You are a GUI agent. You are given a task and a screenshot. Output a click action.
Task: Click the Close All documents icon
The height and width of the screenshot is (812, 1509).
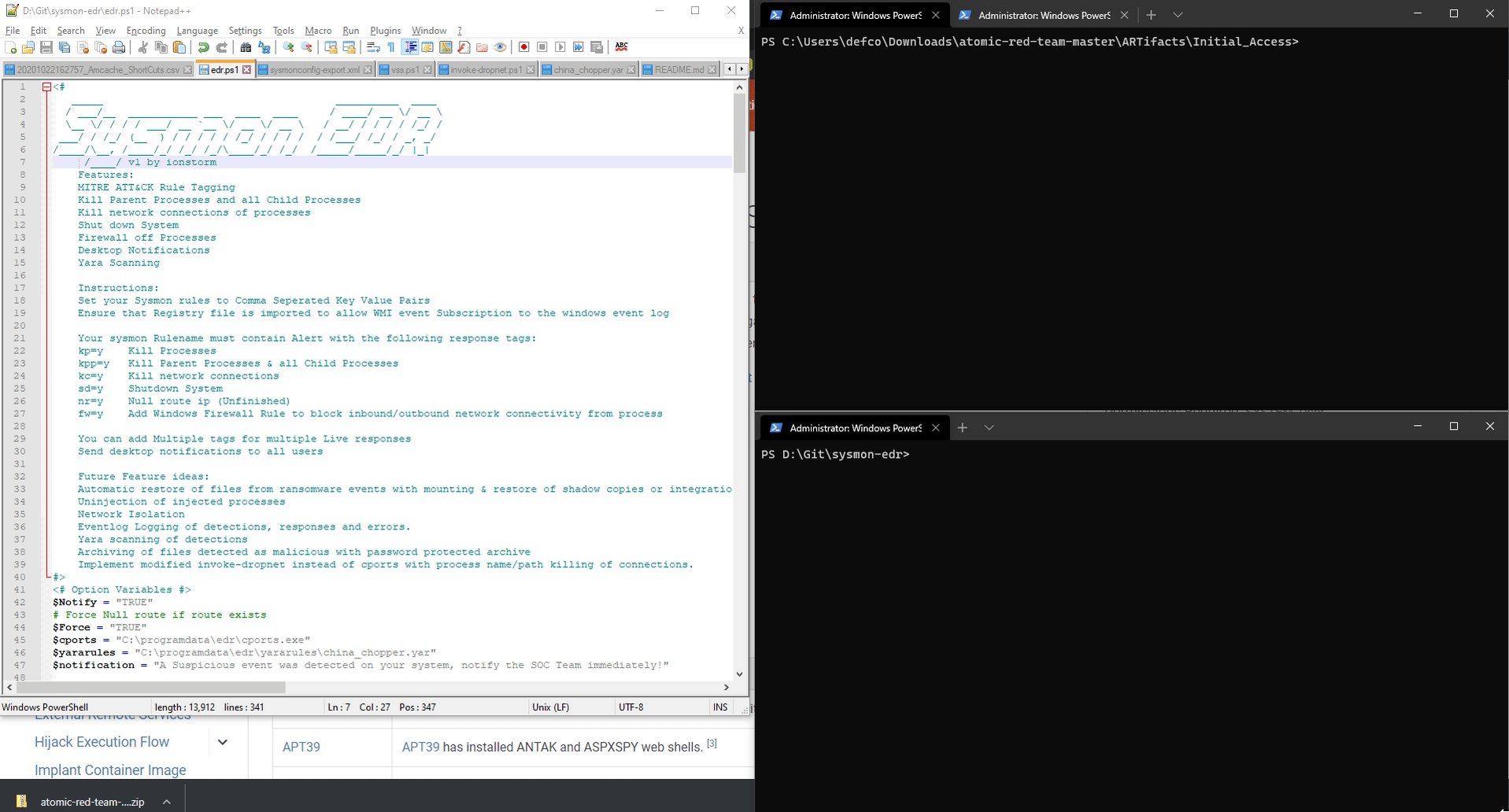coord(101,47)
